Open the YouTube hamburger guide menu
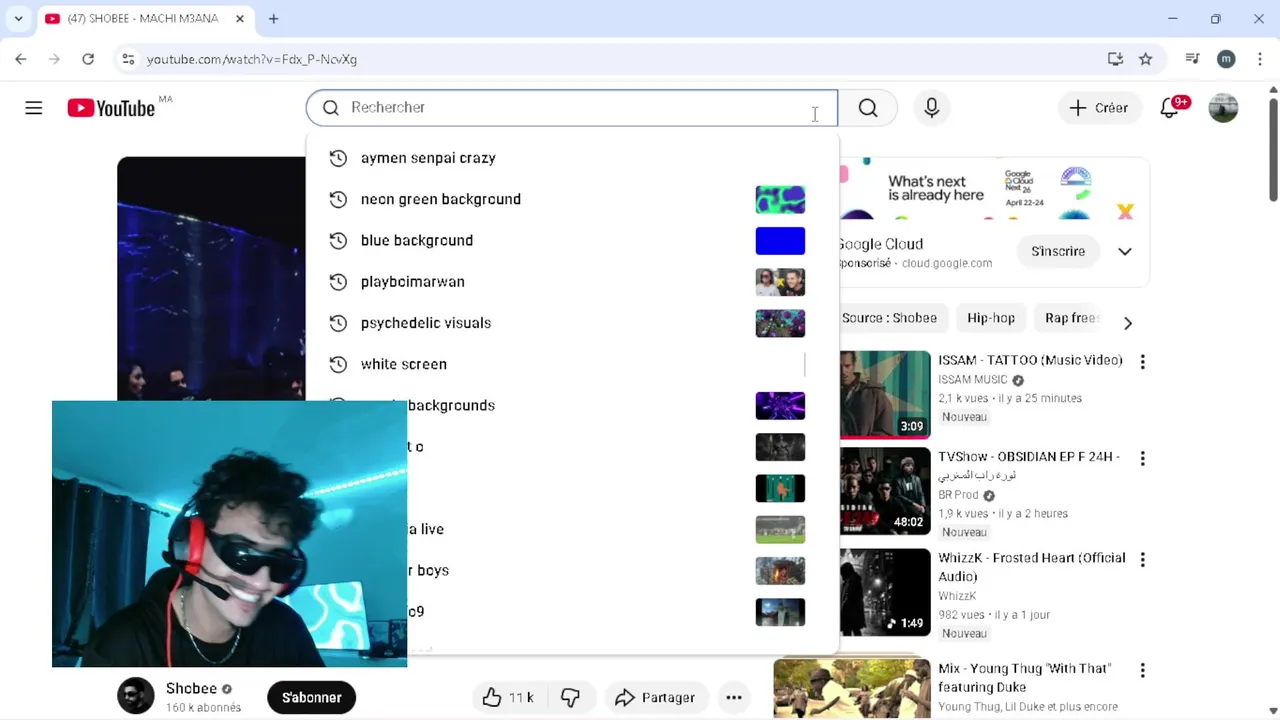This screenshot has width=1280, height=720. (x=34, y=108)
